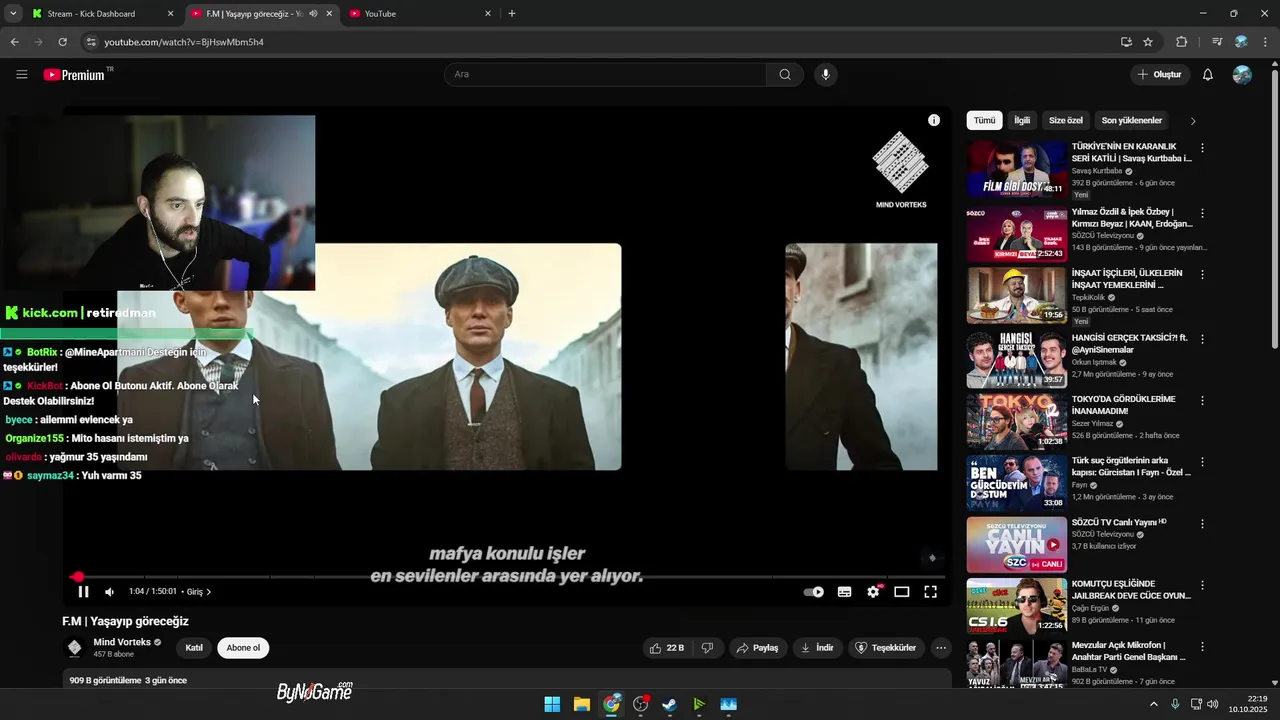Select the İlgili filter chip
The width and height of the screenshot is (1280, 720).
point(1022,120)
